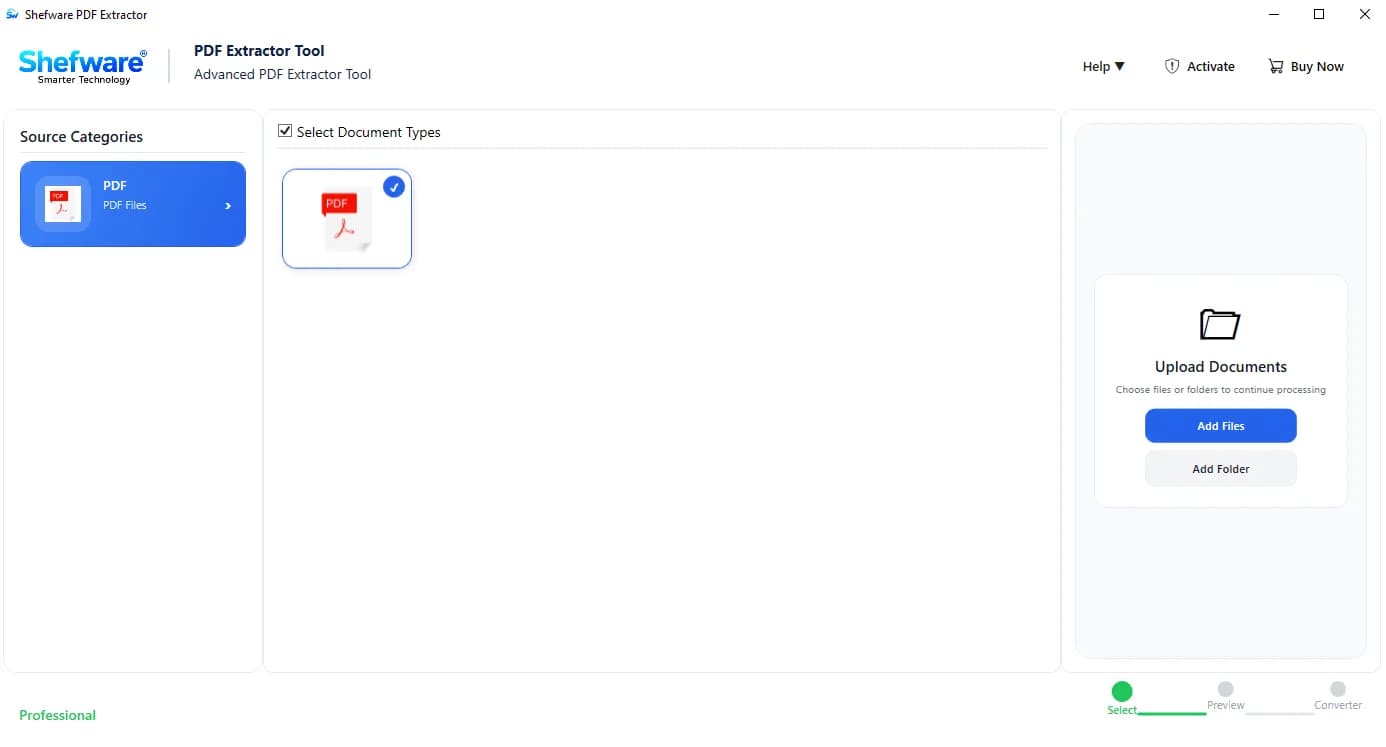Image resolution: width=1386 pixels, height=747 pixels.
Task: Maximize the Shefware PDF Extractor window
Action: (x=1319, y=14)
